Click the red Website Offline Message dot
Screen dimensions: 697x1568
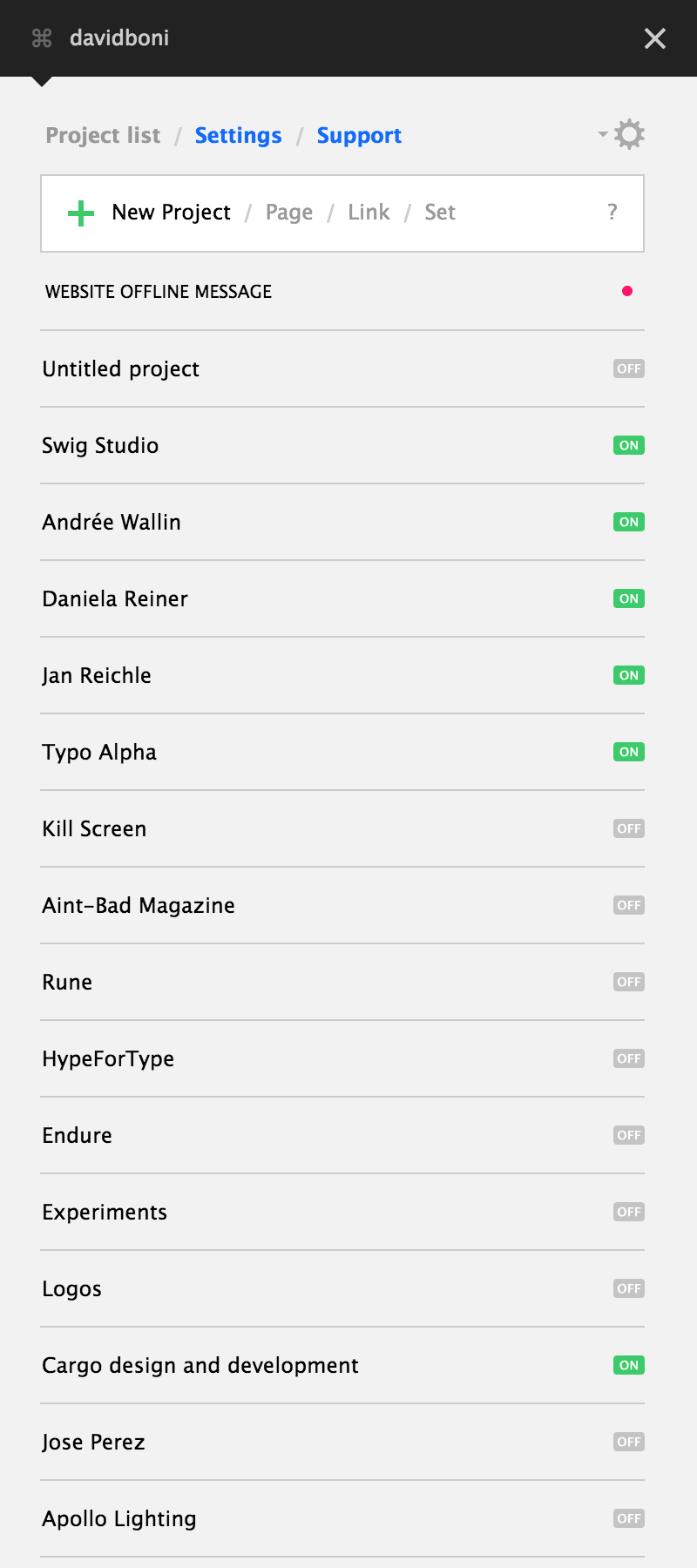(x=627, y=291)
